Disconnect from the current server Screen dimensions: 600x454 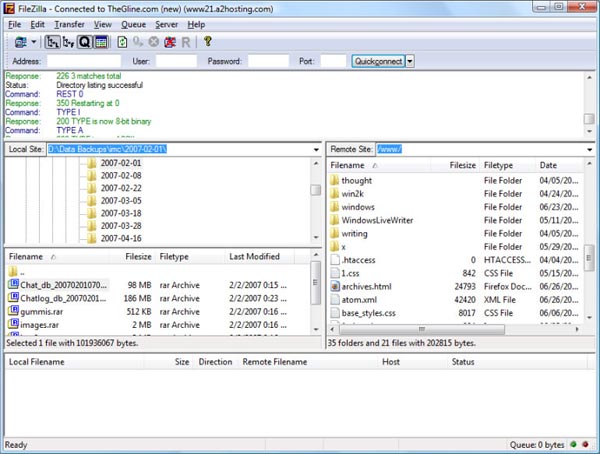click(x=170, y=42)
